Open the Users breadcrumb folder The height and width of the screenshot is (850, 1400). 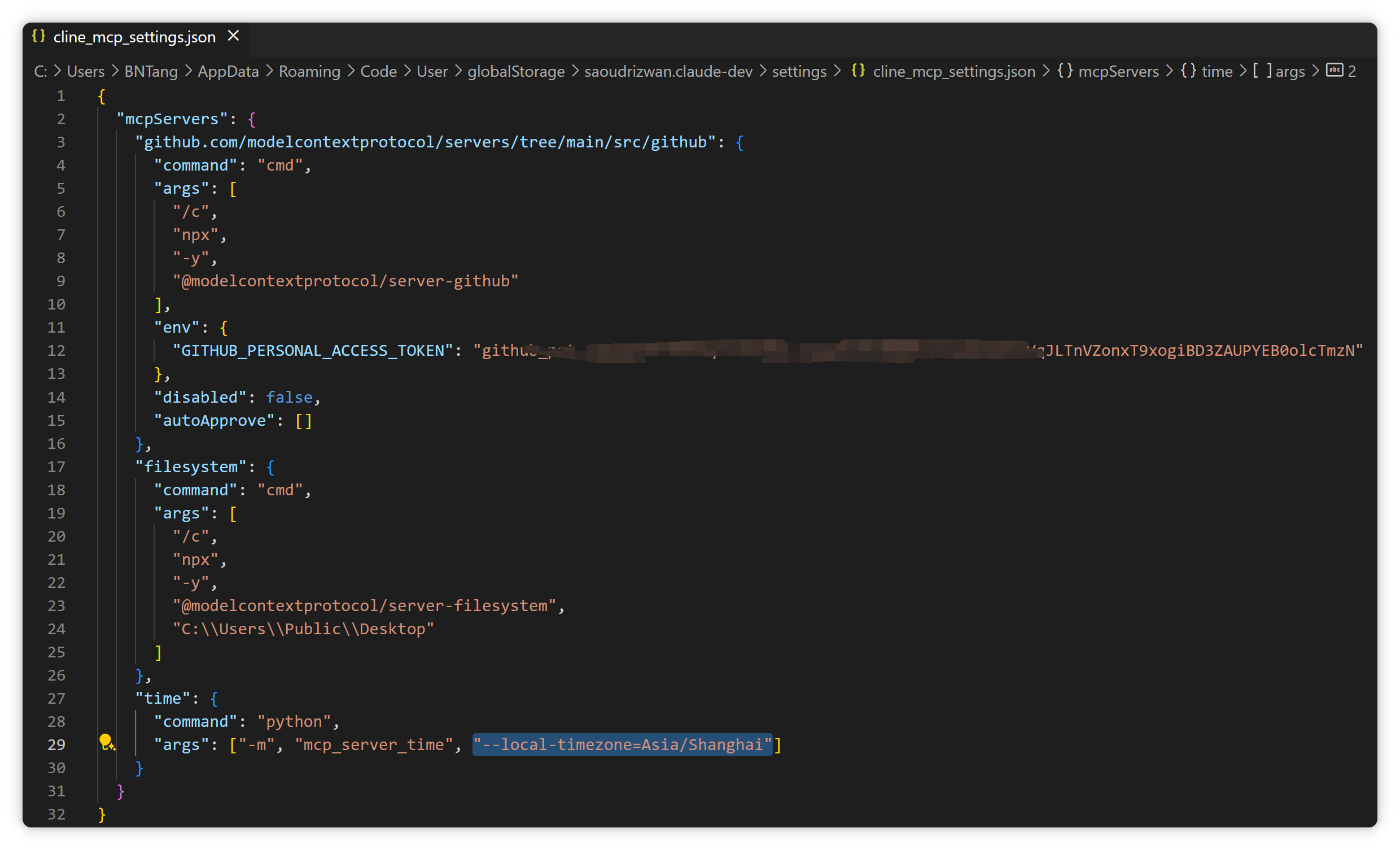tap(85, 72)
